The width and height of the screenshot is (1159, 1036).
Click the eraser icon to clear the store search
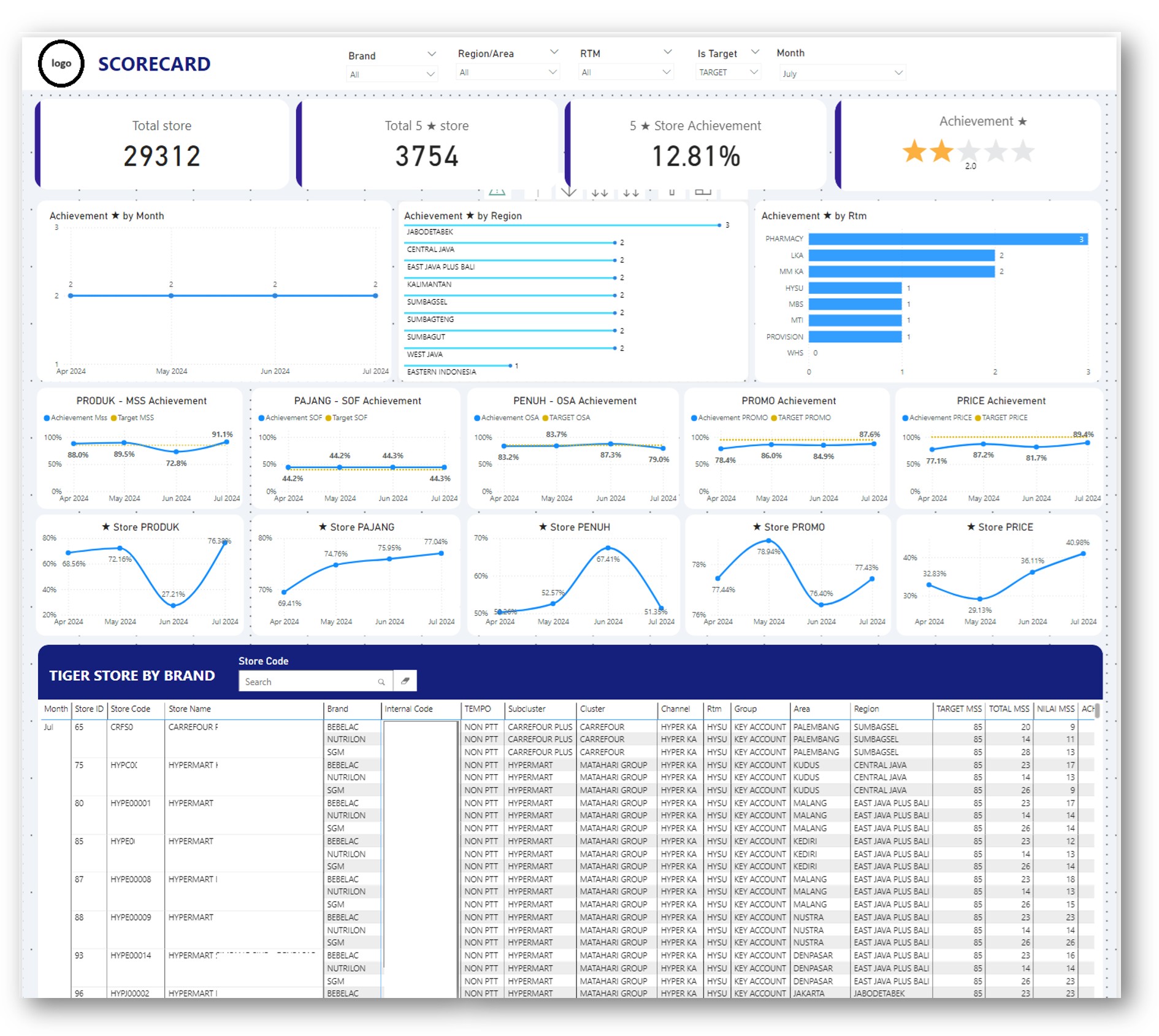pyautogui.click(x=405, y=681)
